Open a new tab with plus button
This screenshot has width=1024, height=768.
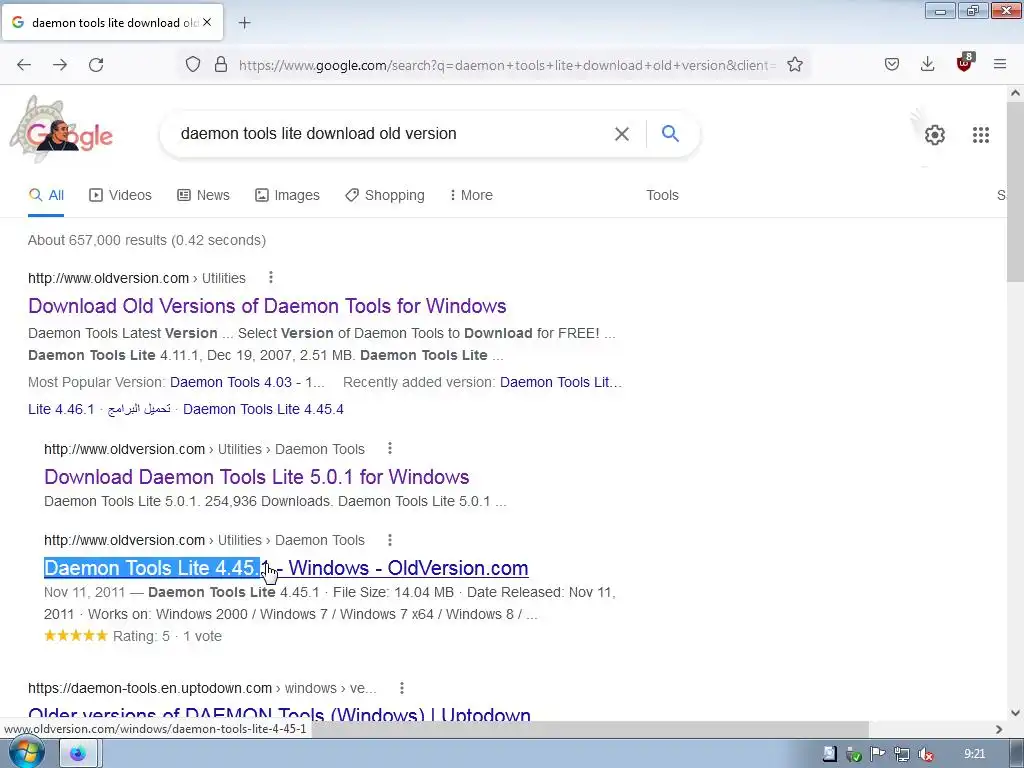(244, 23)
